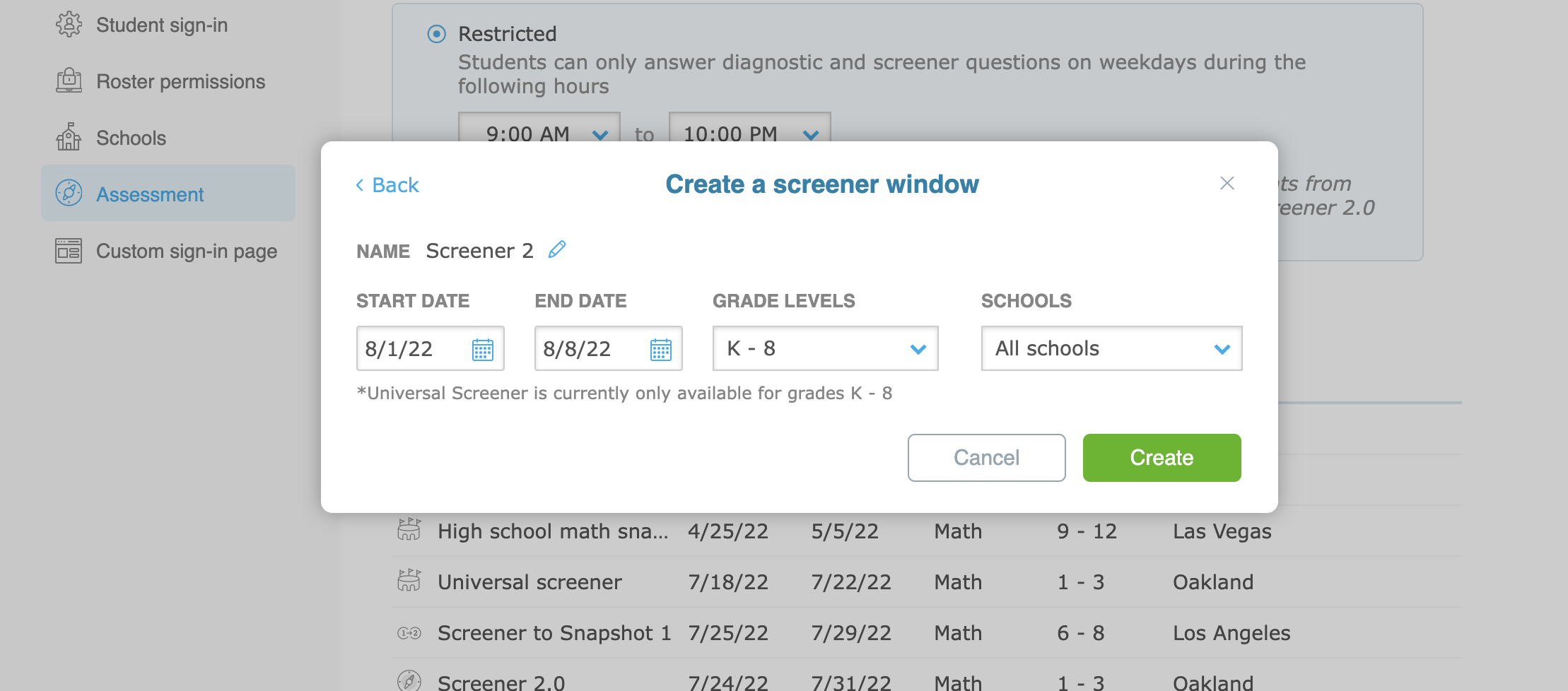The height and width of the screenshot is (691, 1568).
Task: Click the Roster permissions sidebar icon
Action: coord(69,81)
